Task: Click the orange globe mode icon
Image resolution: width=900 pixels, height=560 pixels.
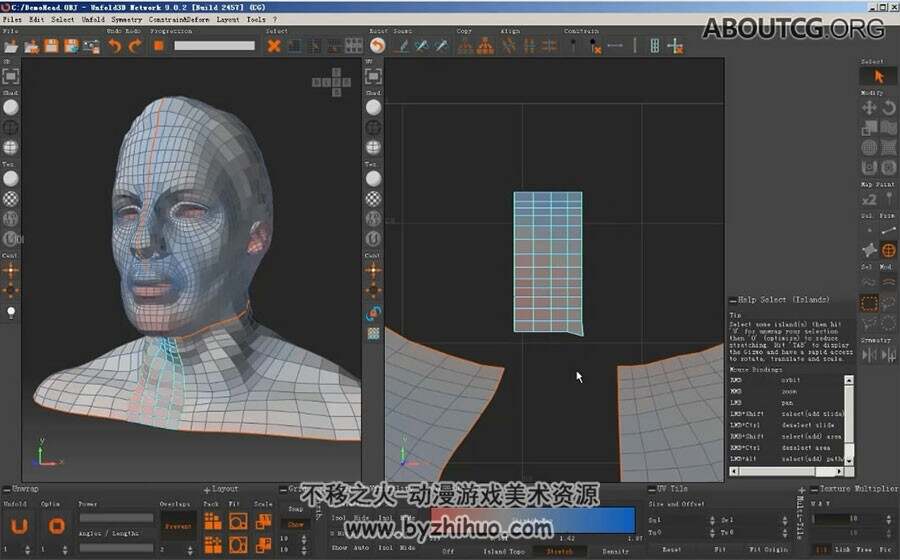Action: [889, 250]
